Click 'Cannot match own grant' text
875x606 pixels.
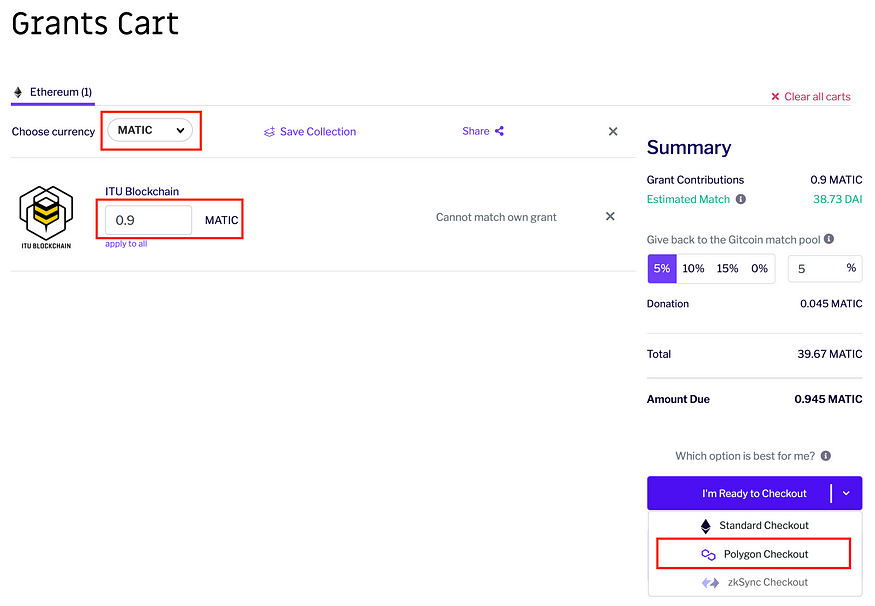496,217
